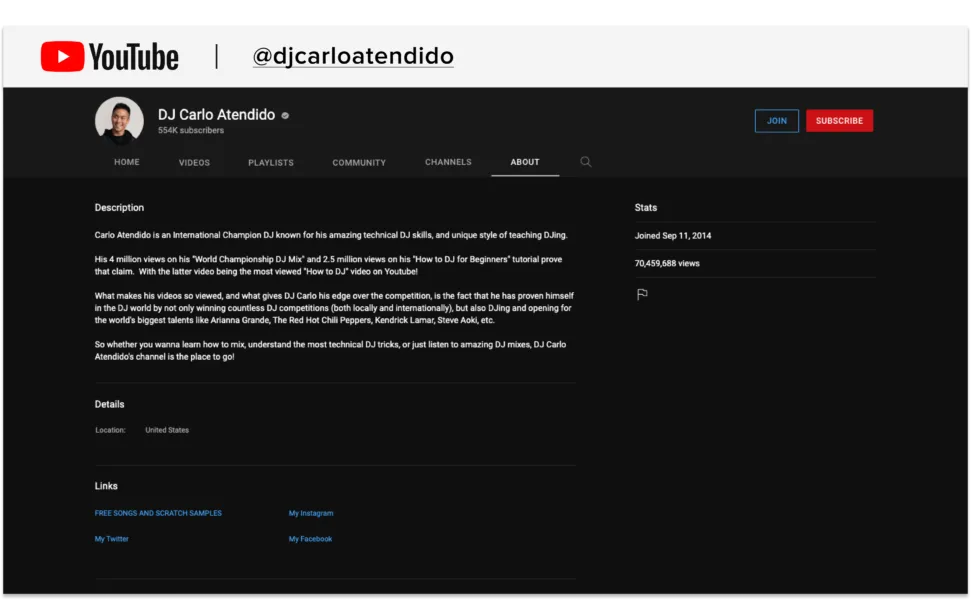Go to the Playlists tab
Viewport: 971px width, 600px height.
click(x=271, y=163)
